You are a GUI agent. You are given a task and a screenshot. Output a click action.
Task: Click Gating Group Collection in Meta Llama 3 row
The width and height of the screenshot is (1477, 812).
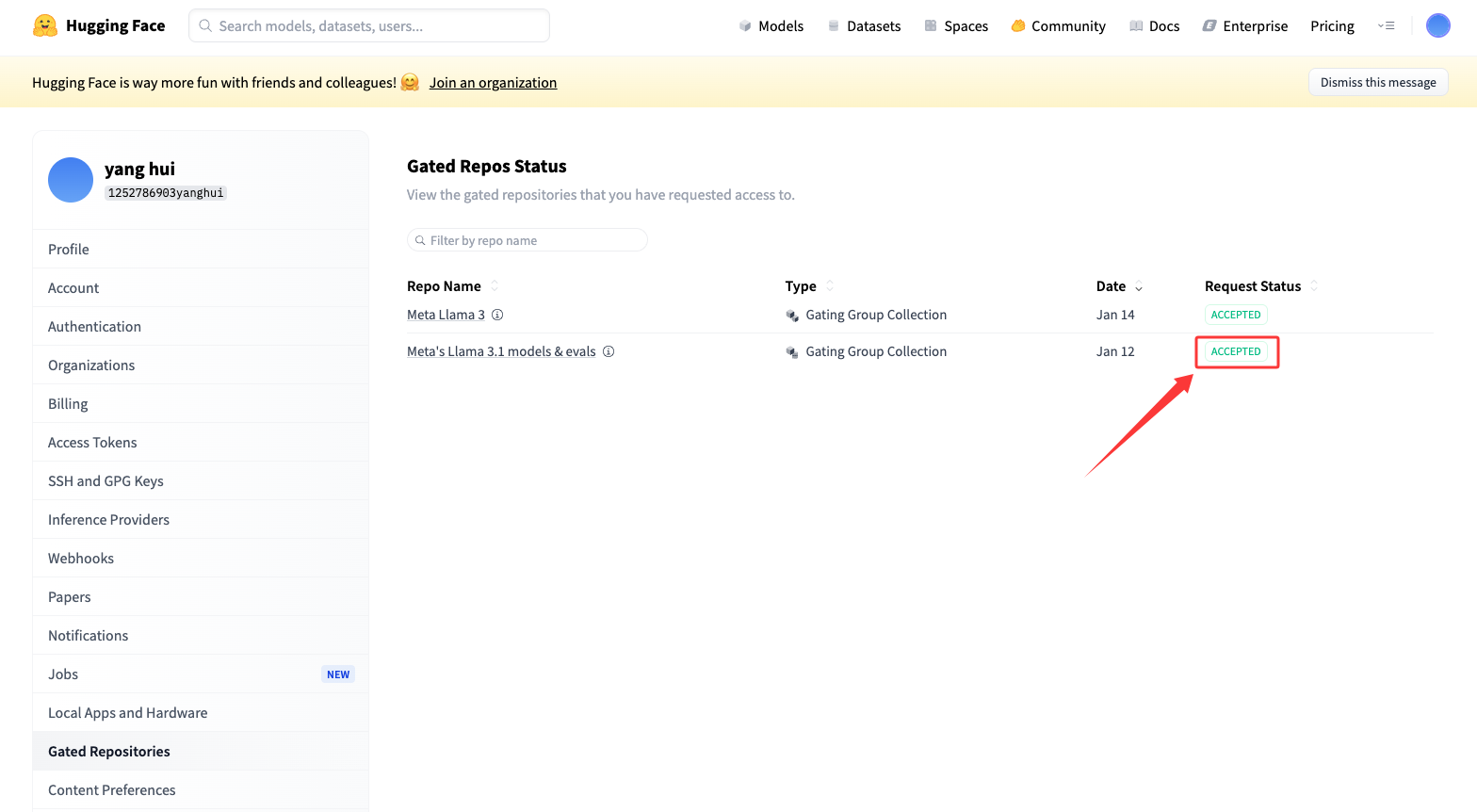(876, 315)
